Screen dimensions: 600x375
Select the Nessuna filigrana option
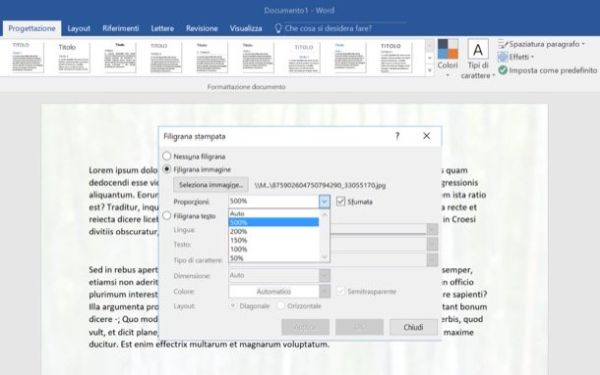coord(194,156)
